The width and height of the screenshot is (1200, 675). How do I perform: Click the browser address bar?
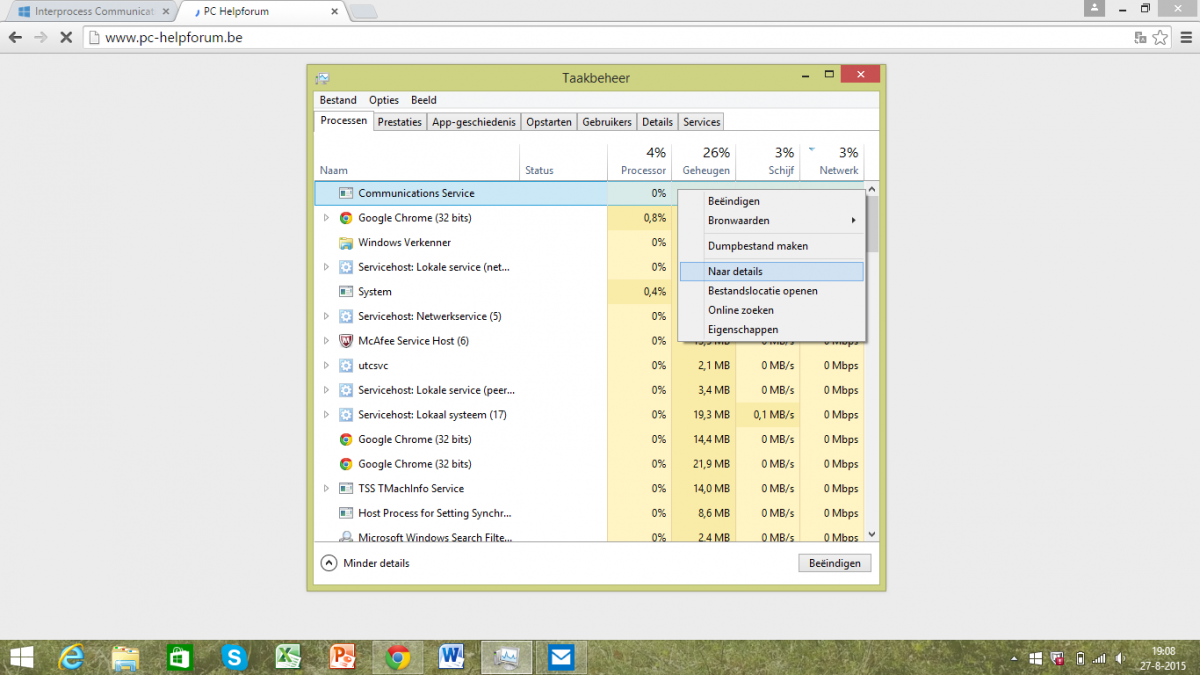click(600, 38)
